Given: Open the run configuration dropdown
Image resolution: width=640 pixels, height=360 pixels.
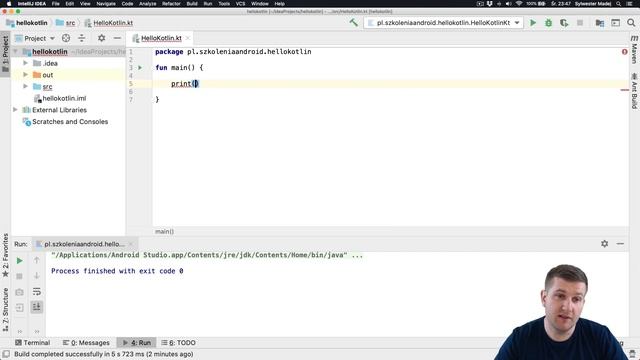Looking at the screenshot, I should 444,23.
